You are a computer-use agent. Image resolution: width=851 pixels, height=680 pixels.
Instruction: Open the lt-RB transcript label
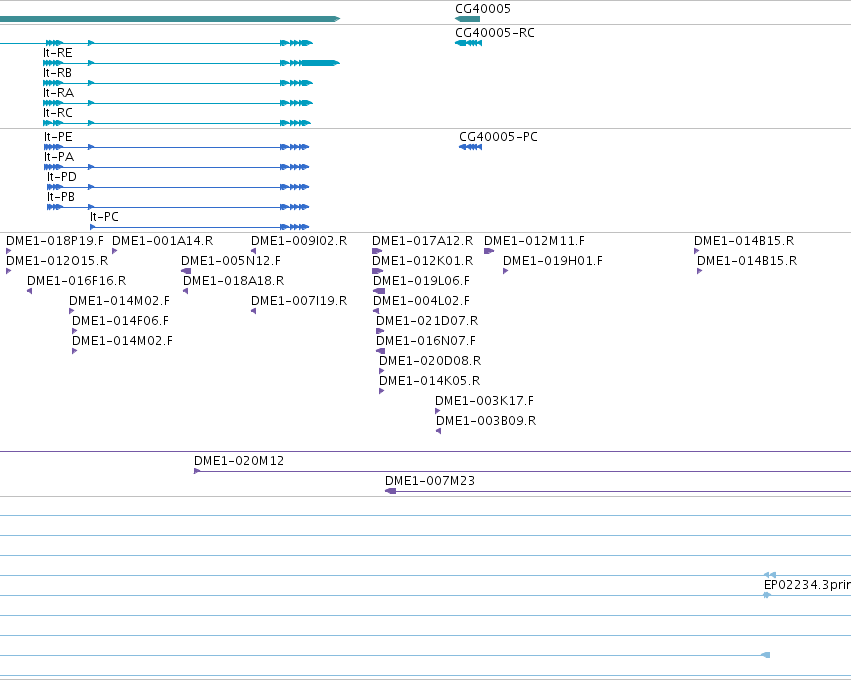[x=57, y=73]
